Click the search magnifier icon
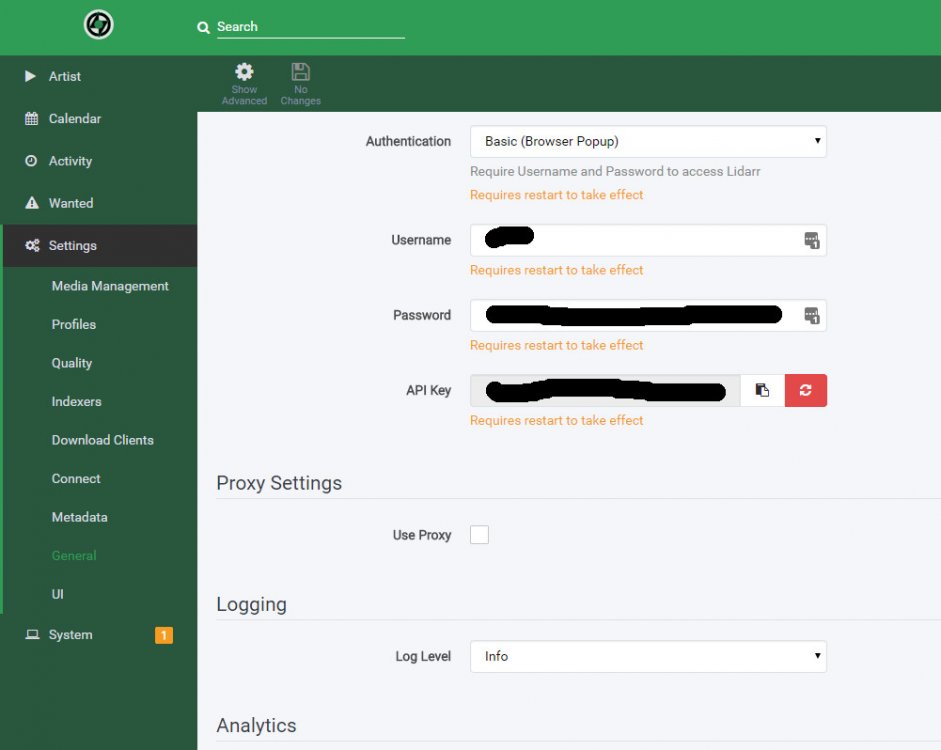941x750 pixels. [x=203, y=28]
